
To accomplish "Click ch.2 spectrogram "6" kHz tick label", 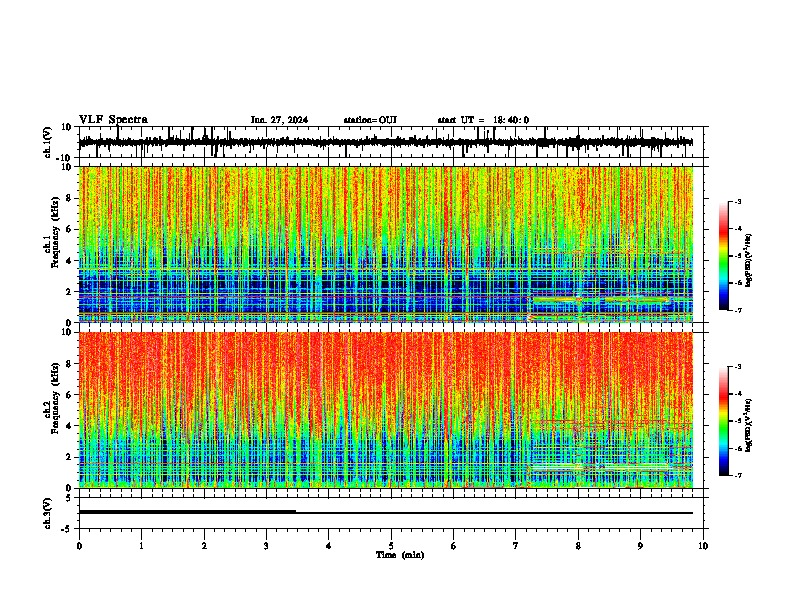I will coord(69,395).
